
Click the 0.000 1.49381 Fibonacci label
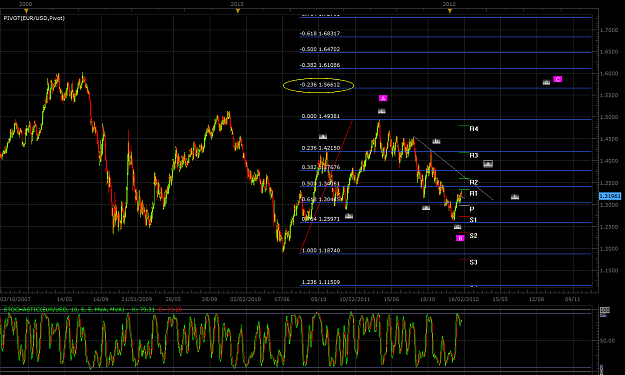coord(321,116)
